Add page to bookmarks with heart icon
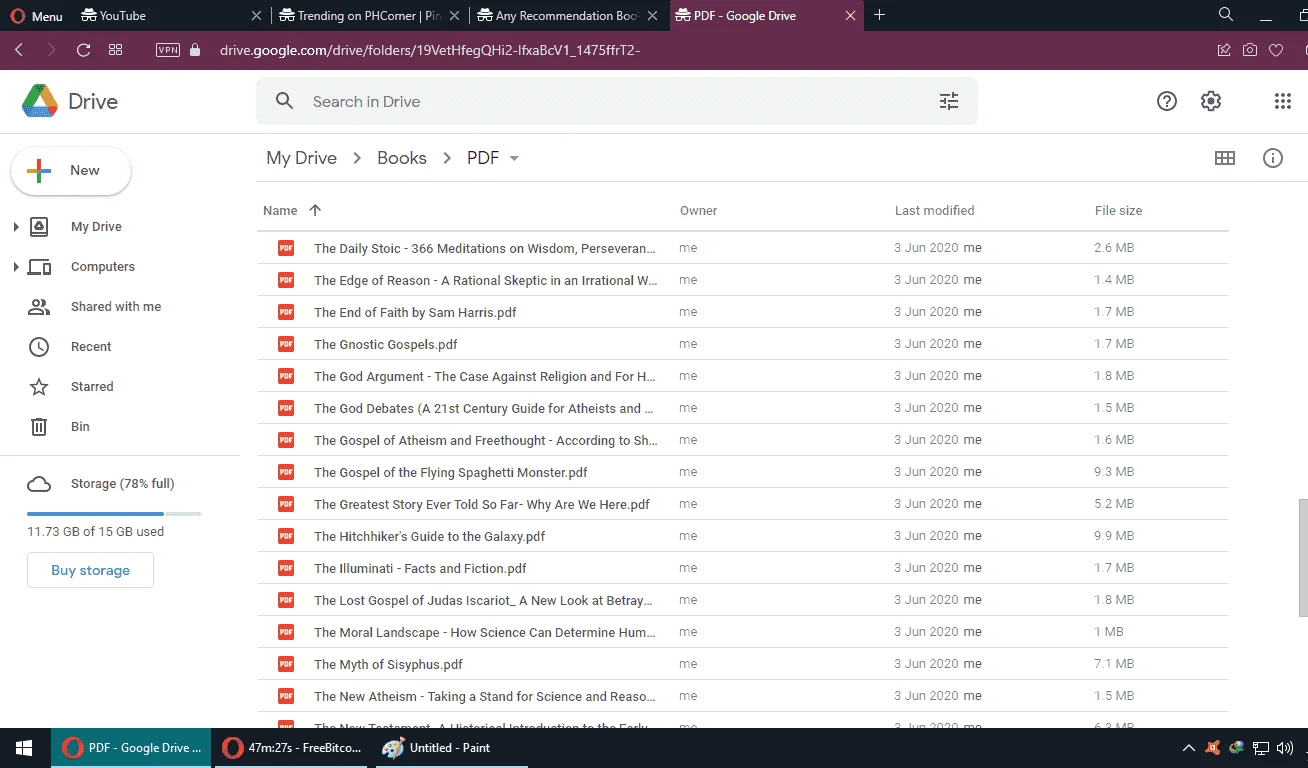Image resolution: width=1308 pixels, height=768 pixels. [x=1276, y=50]
